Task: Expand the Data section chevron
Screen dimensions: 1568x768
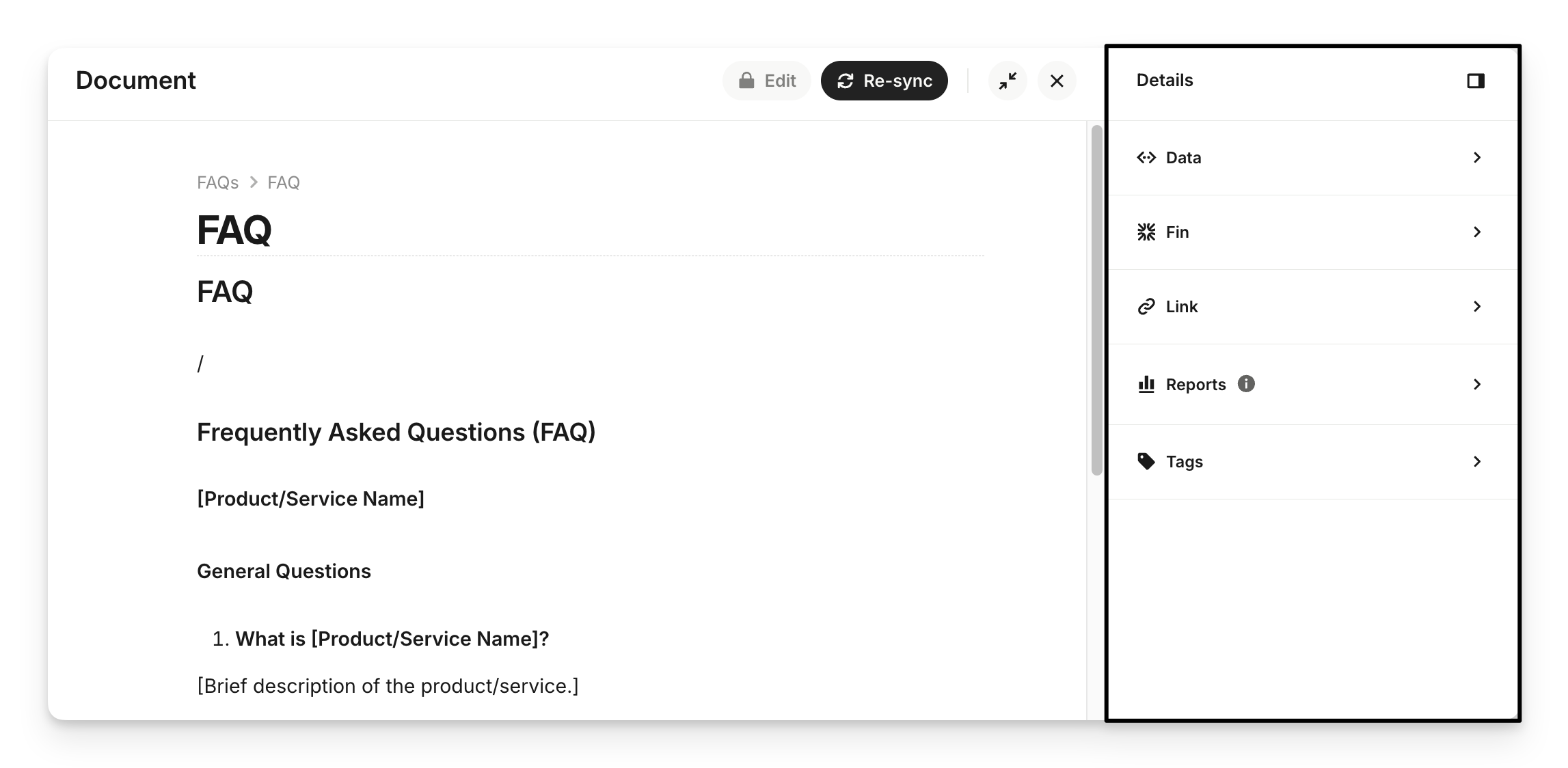Action: pos(1477,158)
